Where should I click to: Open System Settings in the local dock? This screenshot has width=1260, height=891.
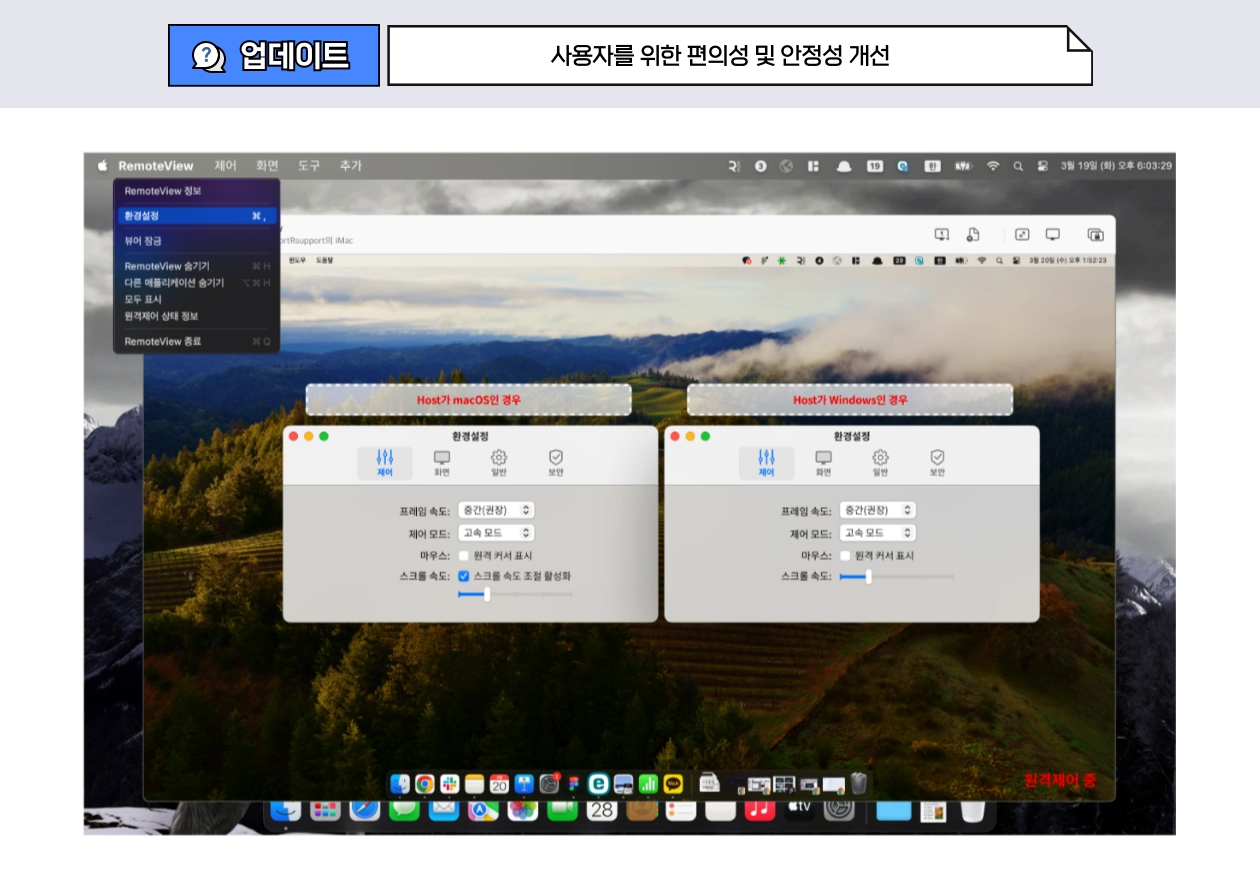[x=840, y=811]
